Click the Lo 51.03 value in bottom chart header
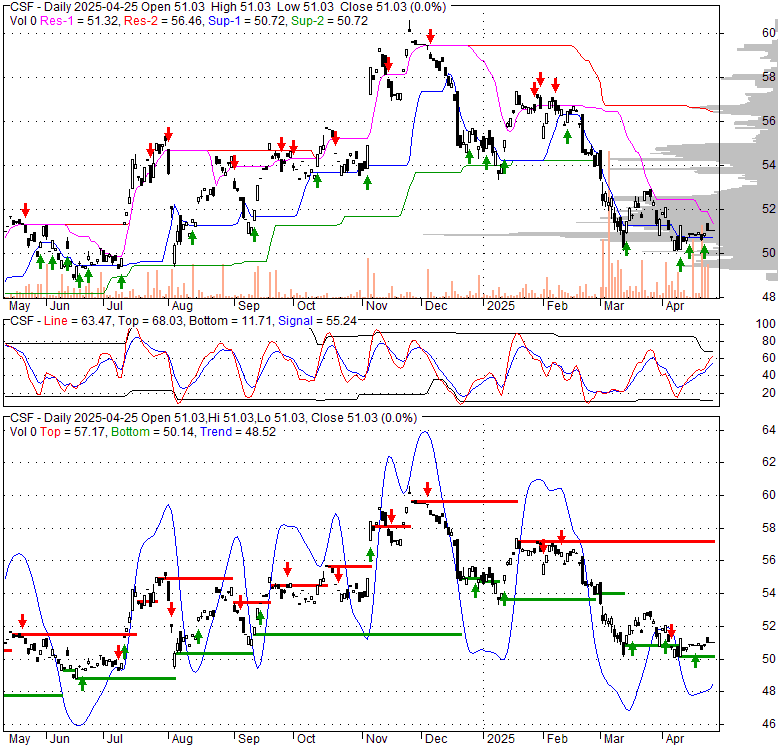Screen dimensions: 780x745 click(281, 418)
